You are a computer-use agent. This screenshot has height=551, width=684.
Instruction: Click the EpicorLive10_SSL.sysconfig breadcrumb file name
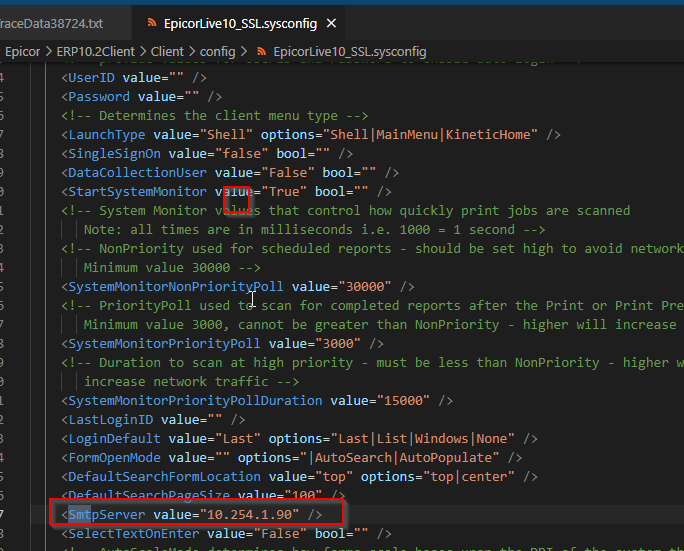point(350,51)
